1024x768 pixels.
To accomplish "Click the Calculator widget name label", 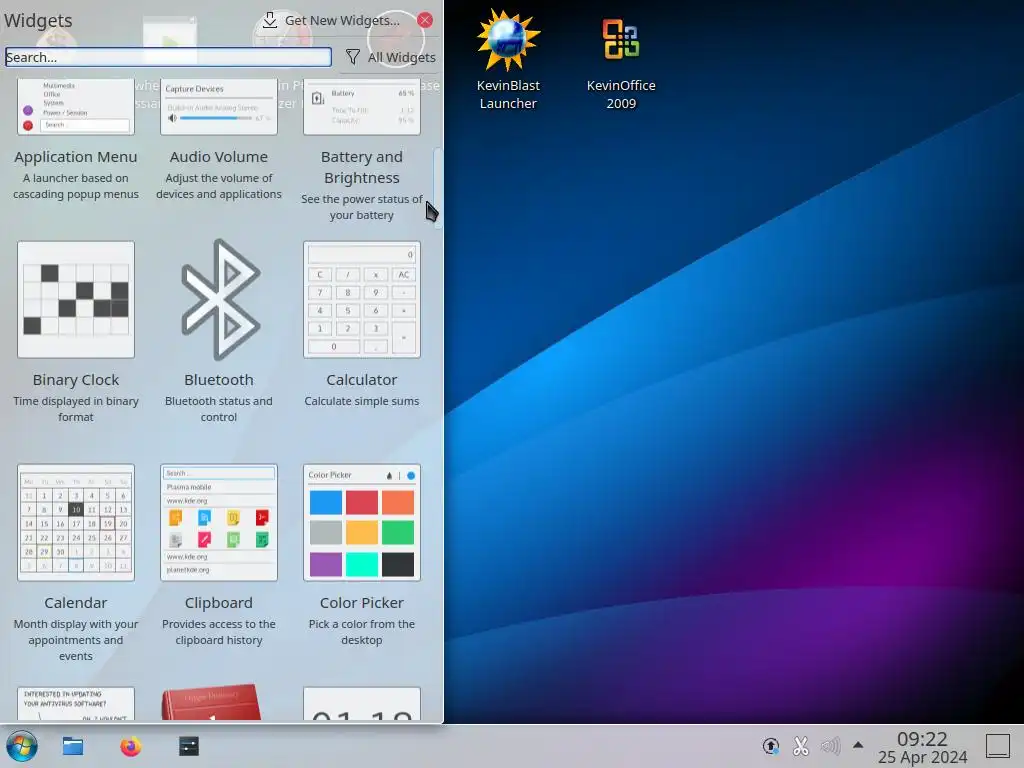I will point(362,380).
